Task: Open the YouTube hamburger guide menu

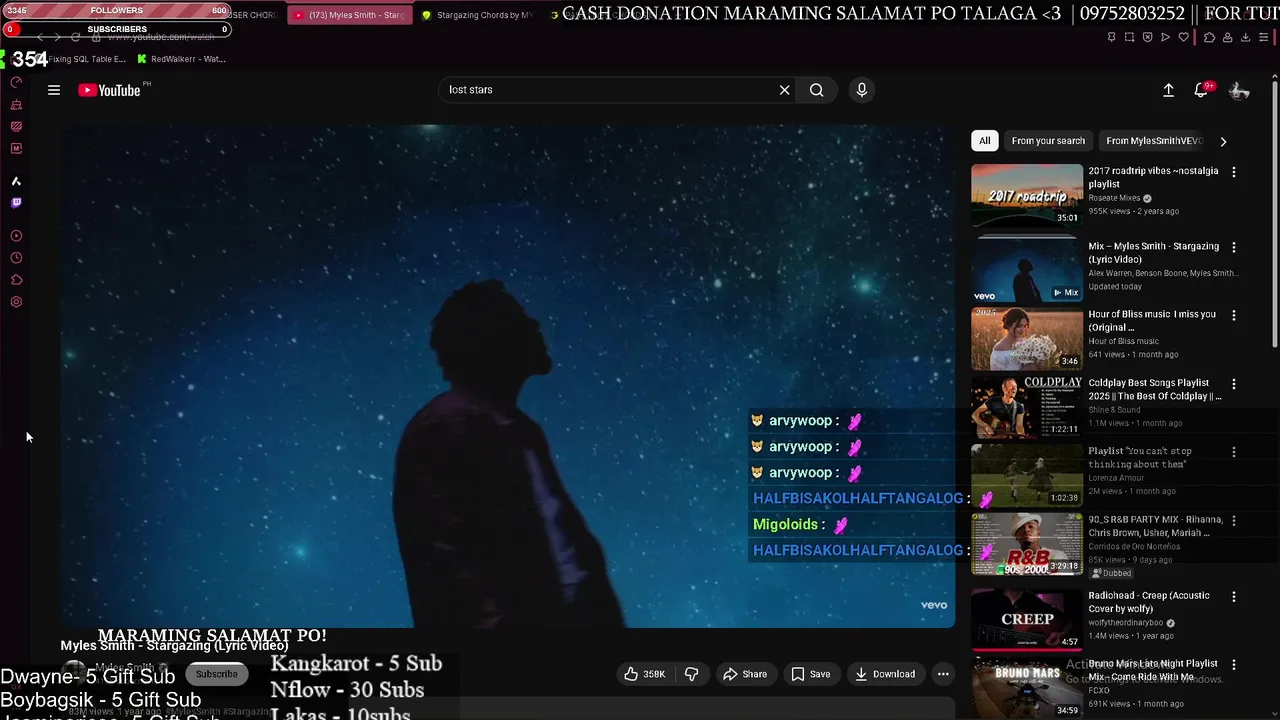Action: (x=54, y=90)
